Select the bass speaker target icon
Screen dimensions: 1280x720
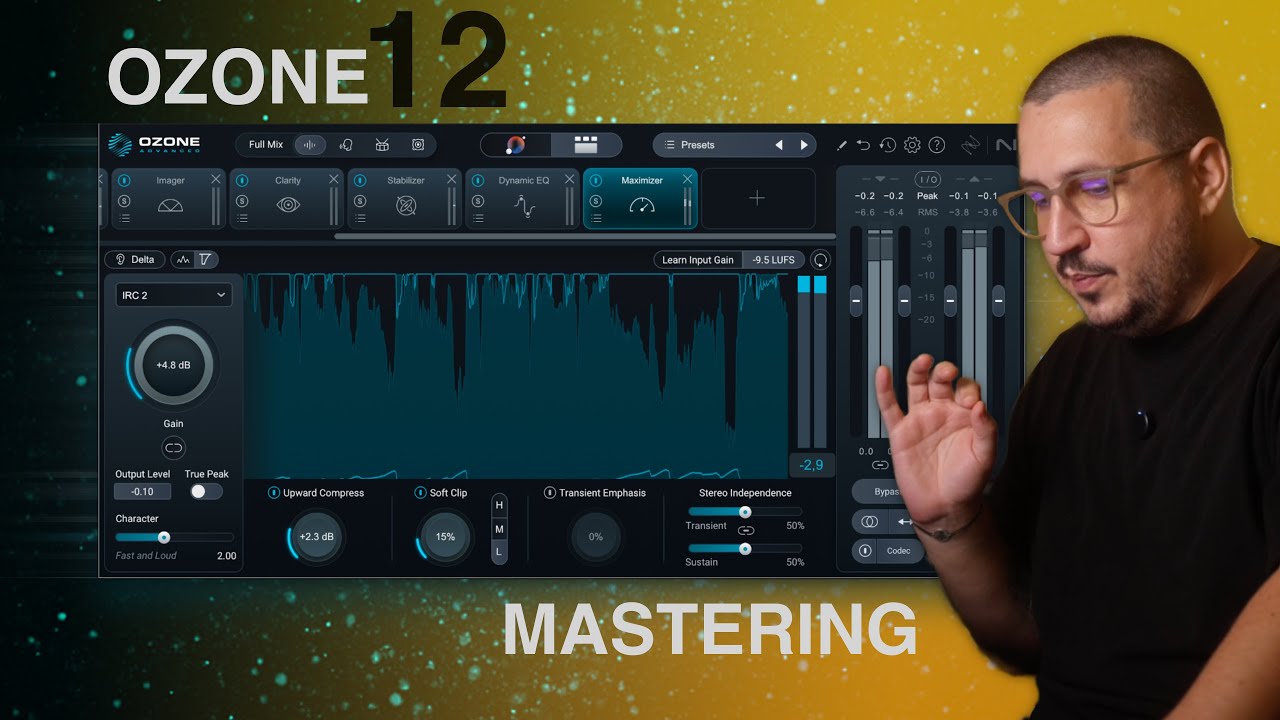[418, 145]
